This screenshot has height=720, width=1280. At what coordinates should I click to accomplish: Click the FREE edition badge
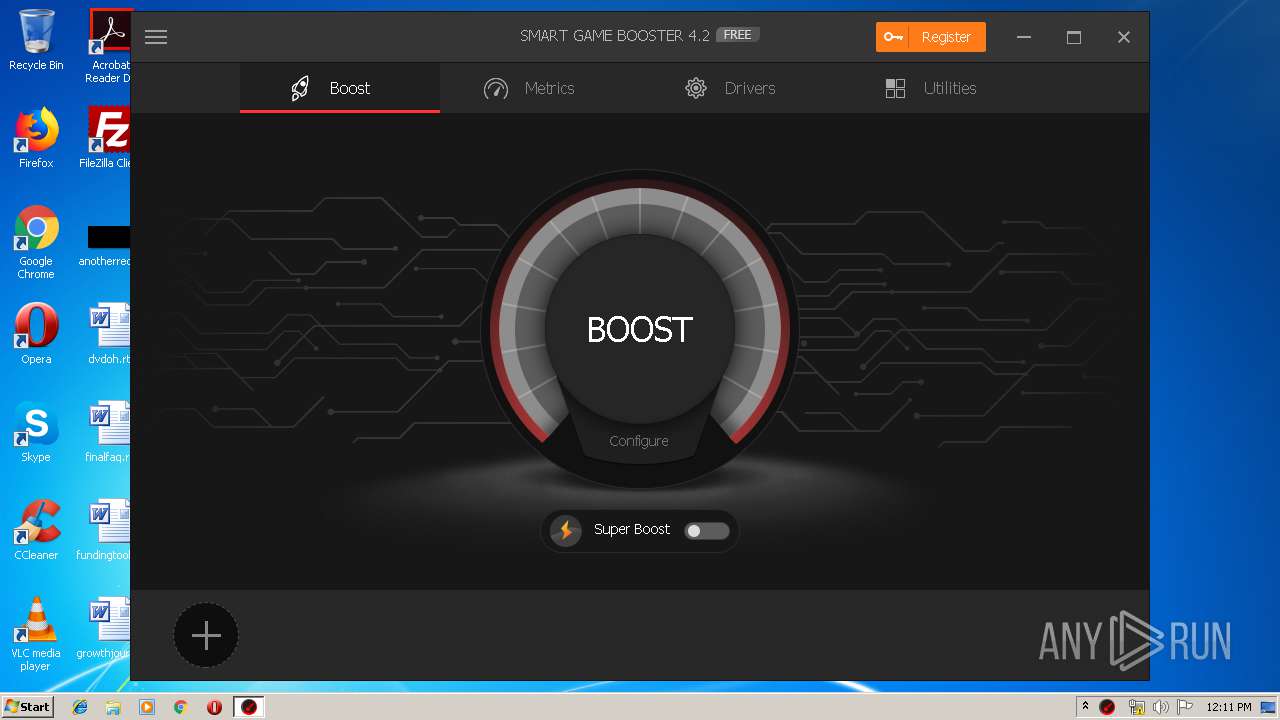point(738,35)
